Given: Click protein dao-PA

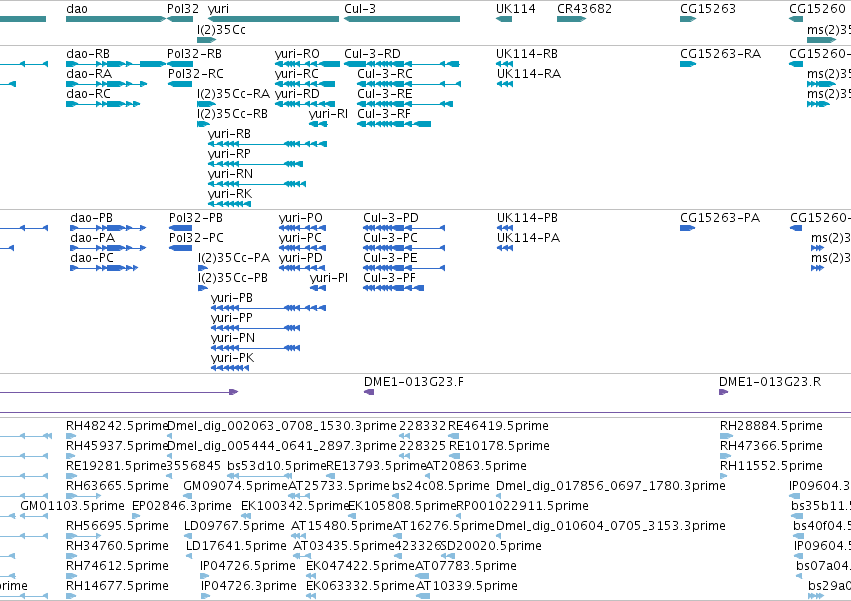Looking at the screenshot, I should (92, 238).
